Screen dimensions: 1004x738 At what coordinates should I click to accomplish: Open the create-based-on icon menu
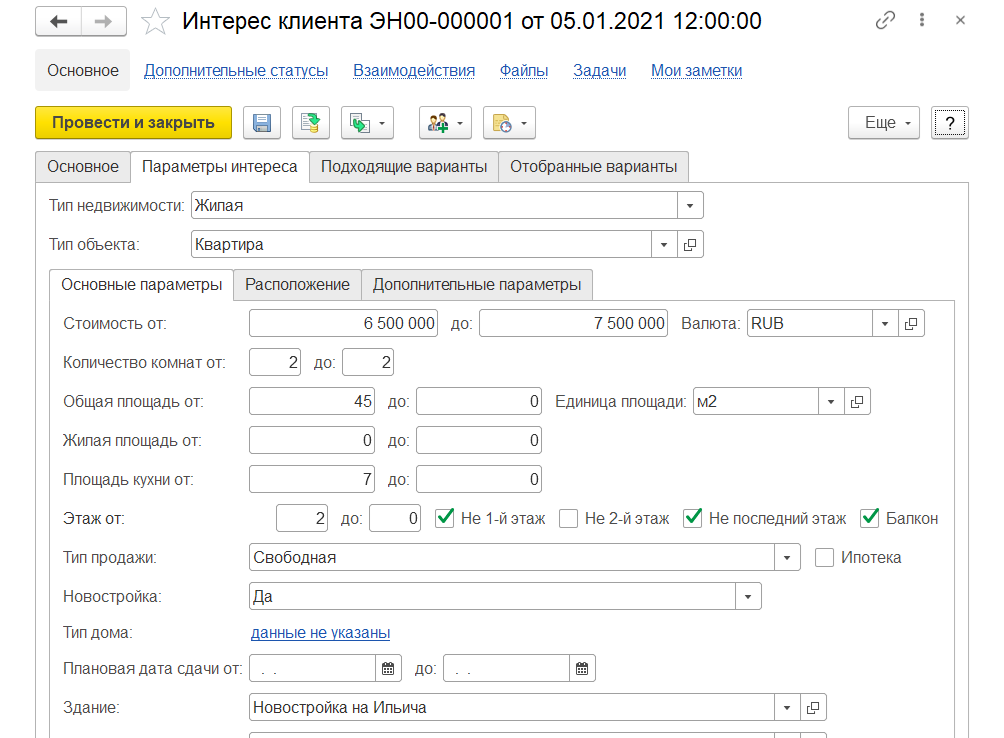click(368, 123)
